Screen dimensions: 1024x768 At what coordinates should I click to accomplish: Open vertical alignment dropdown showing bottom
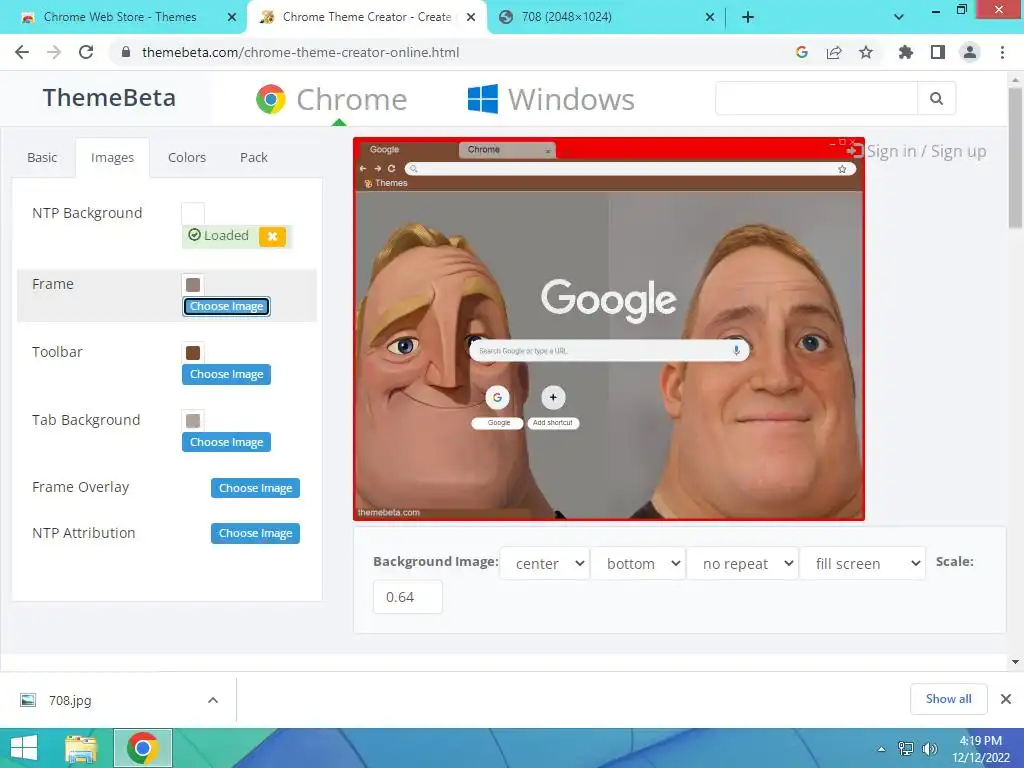click(x=638, y=563)
